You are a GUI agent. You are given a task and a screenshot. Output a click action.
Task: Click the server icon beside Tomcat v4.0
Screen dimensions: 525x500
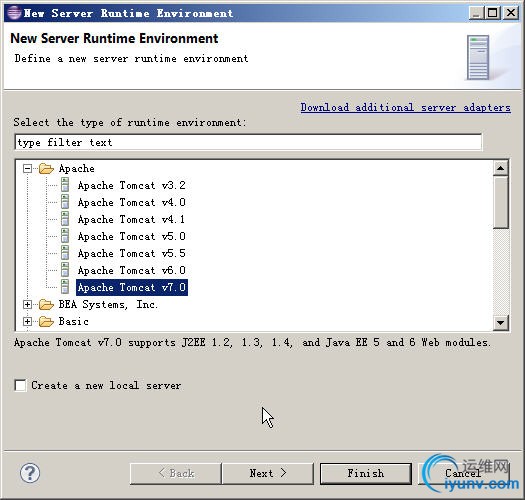point(65,202)
